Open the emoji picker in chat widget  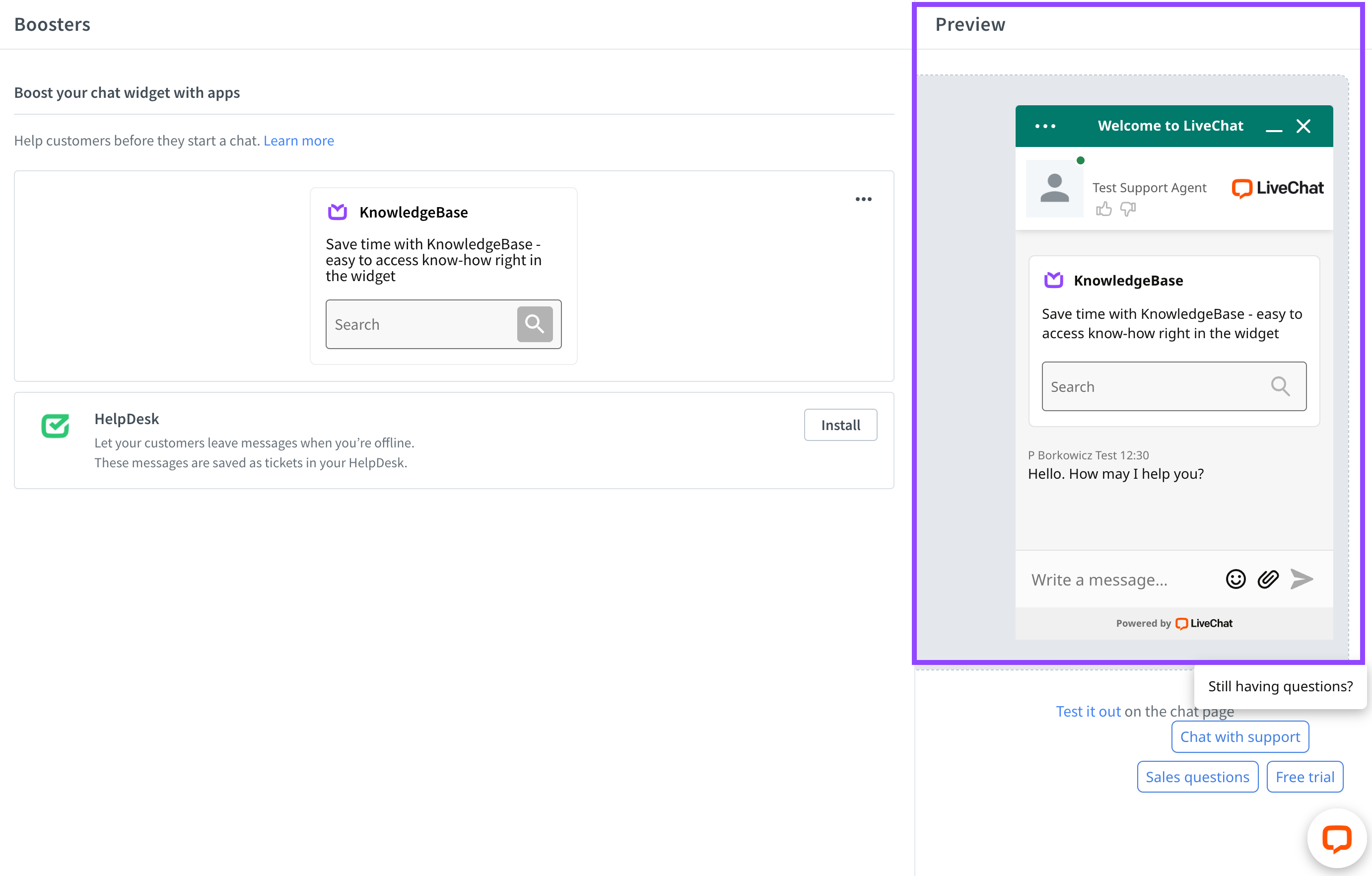pyautogui.click(x=1235, y=579)
